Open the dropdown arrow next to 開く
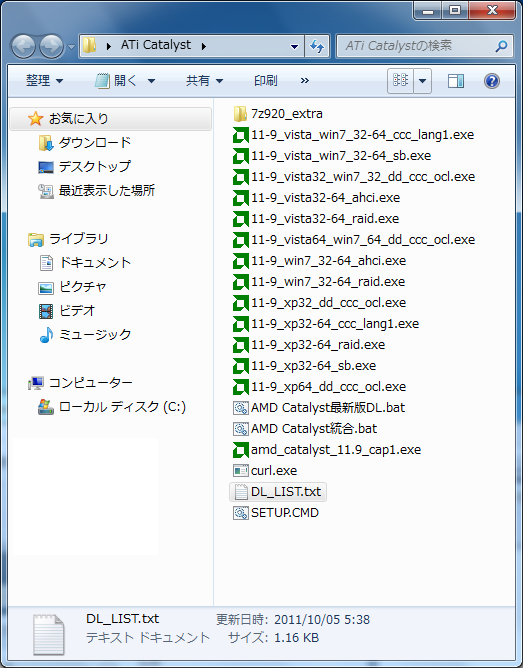The width and height of the screenshot is (523, 668). point(151,81)
